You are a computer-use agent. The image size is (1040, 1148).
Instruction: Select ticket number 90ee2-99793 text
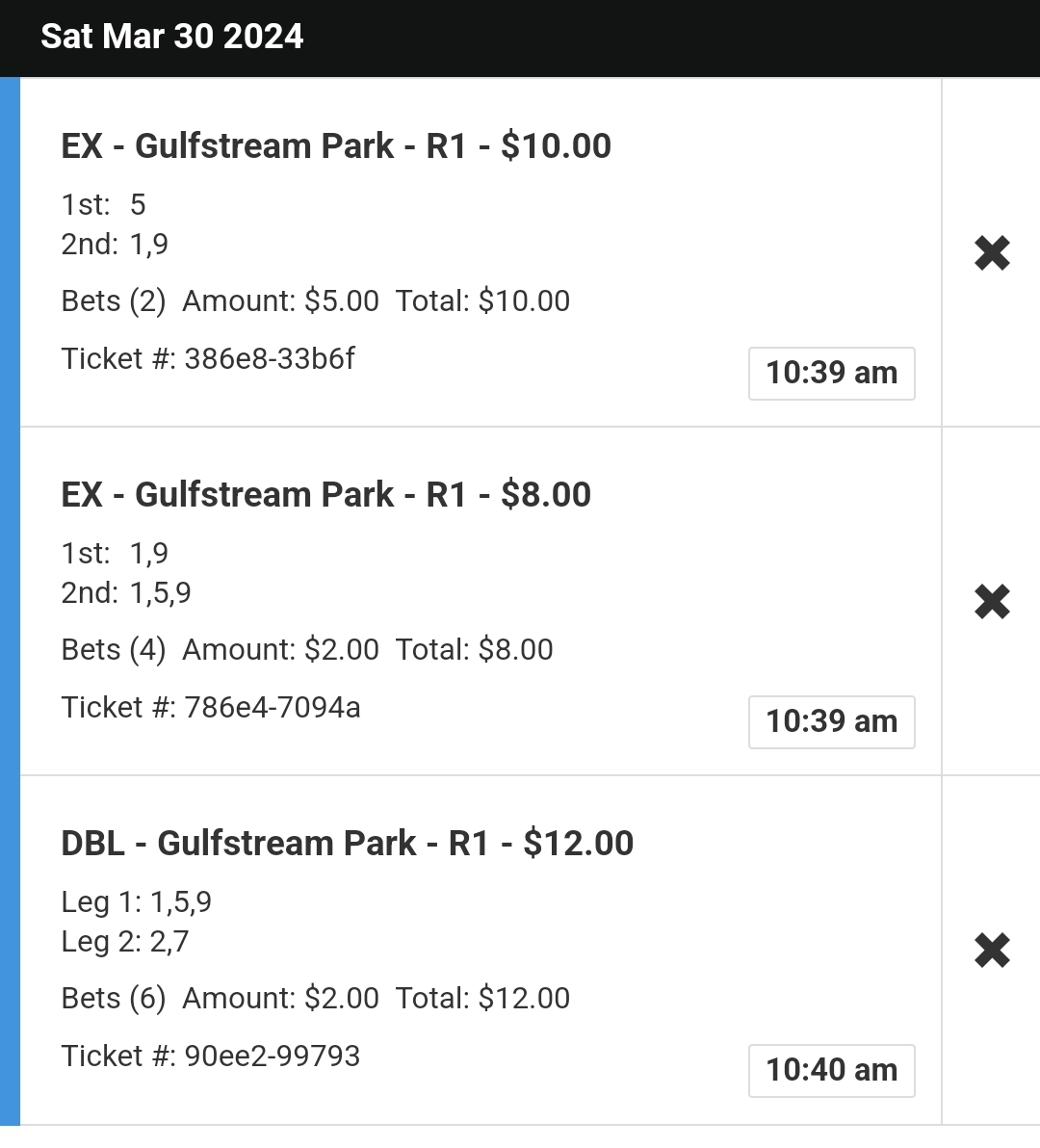211,1056
